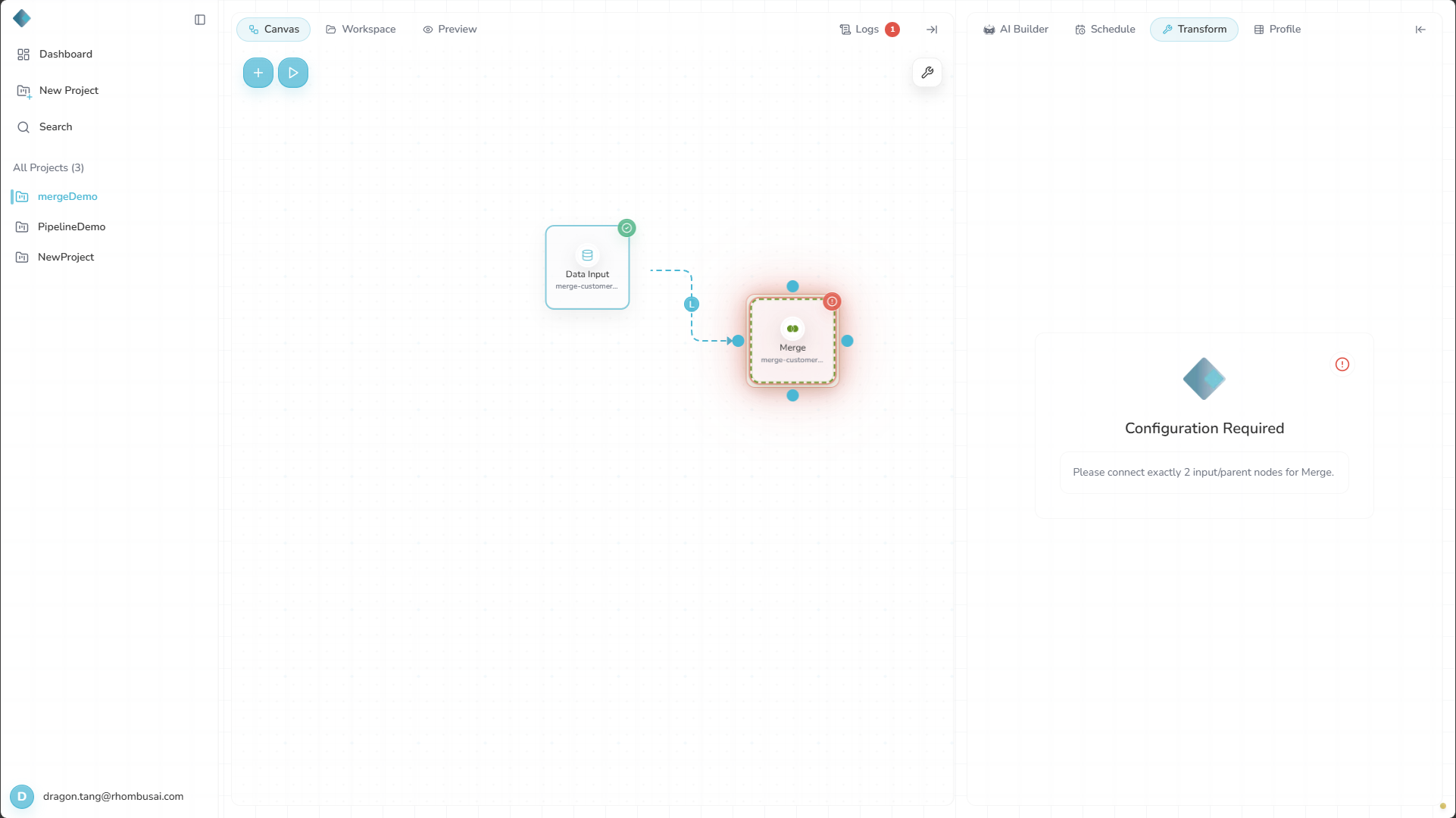1456x818 pixels.
Task: Select the Merge node
Action: 792,341
